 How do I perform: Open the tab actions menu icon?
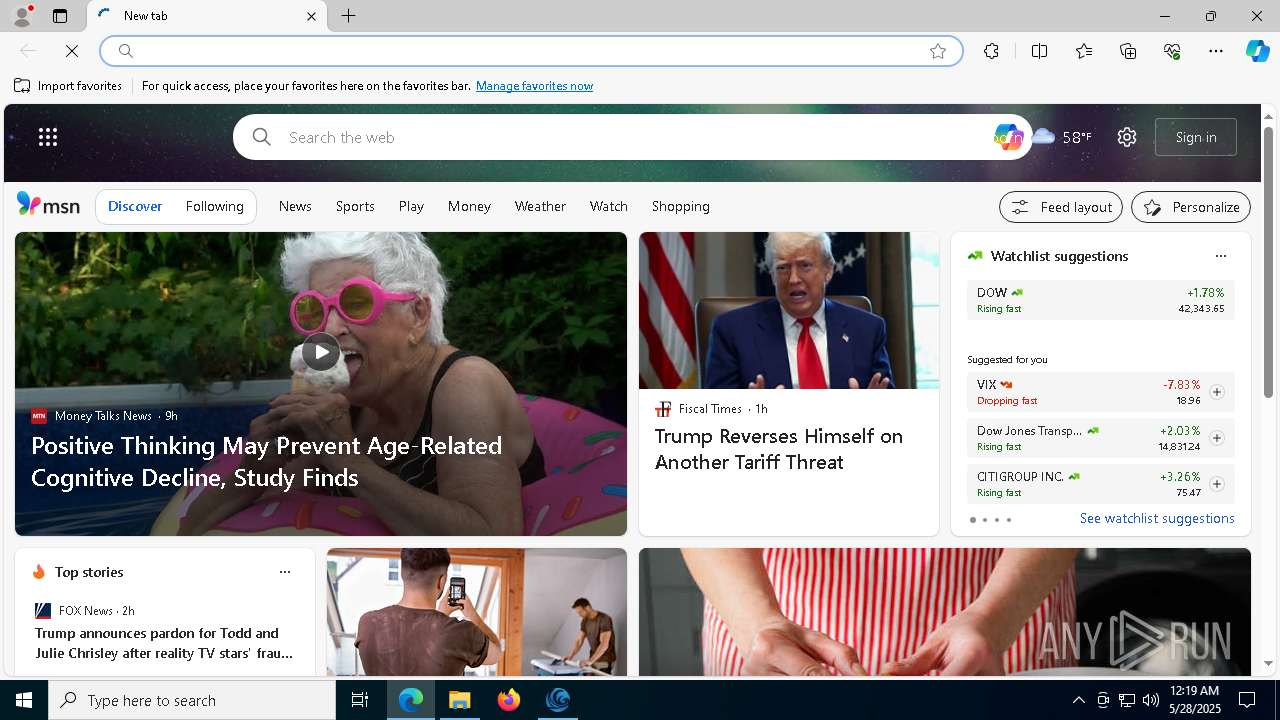tap(60, 16)
